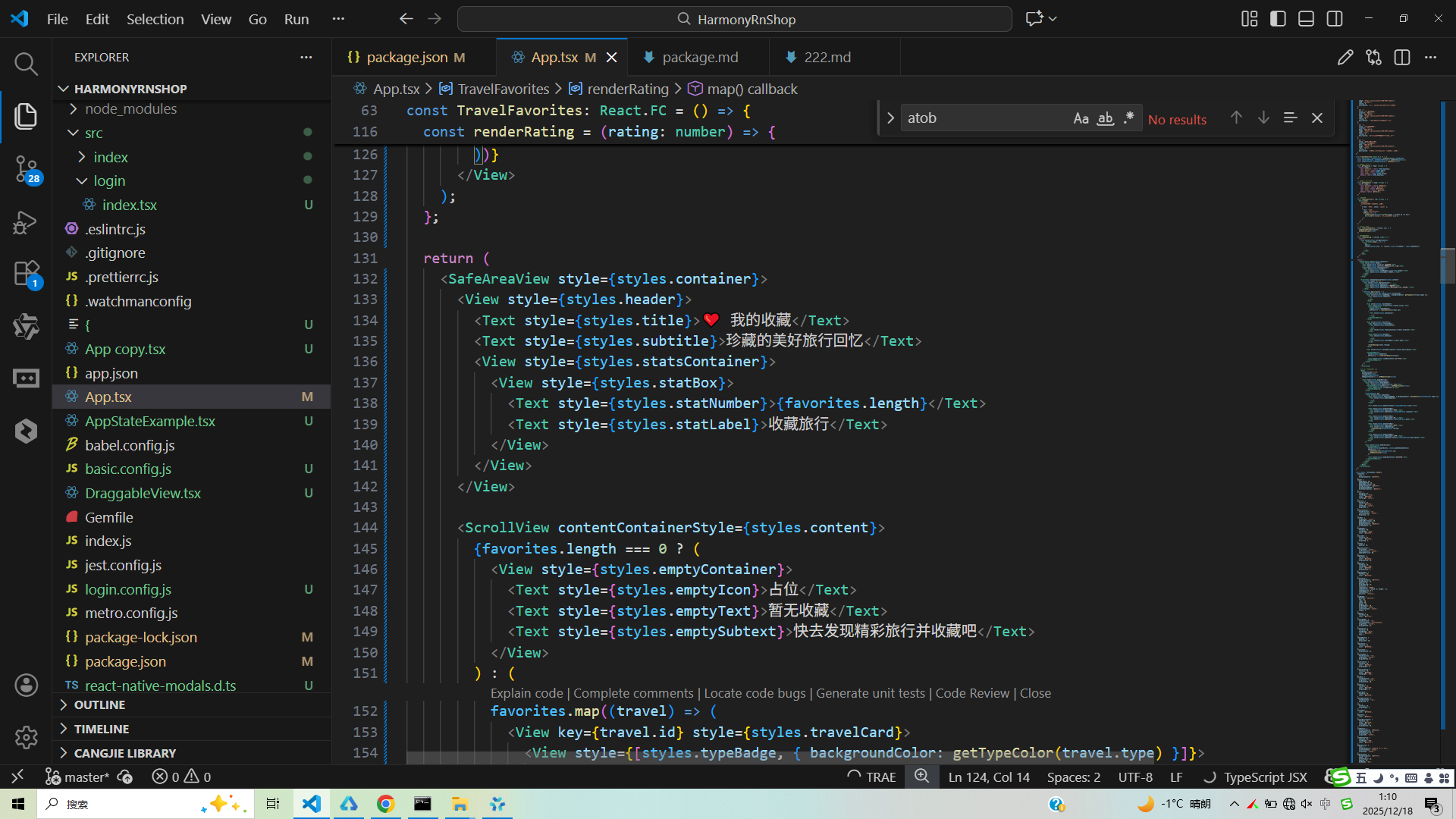Toggle Match Whole Word option

pyautogui.click(x=1105, y=118)
